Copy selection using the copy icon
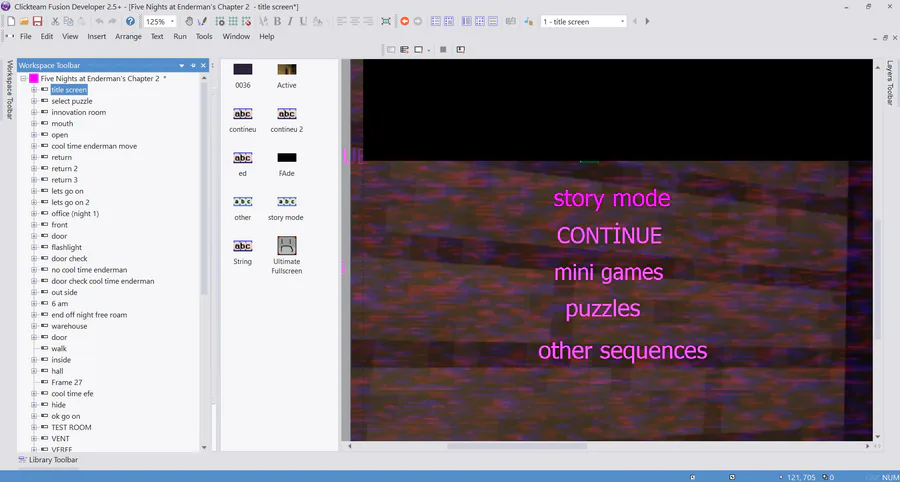Viewport: 900px width, 482px height. click(68, 21)
